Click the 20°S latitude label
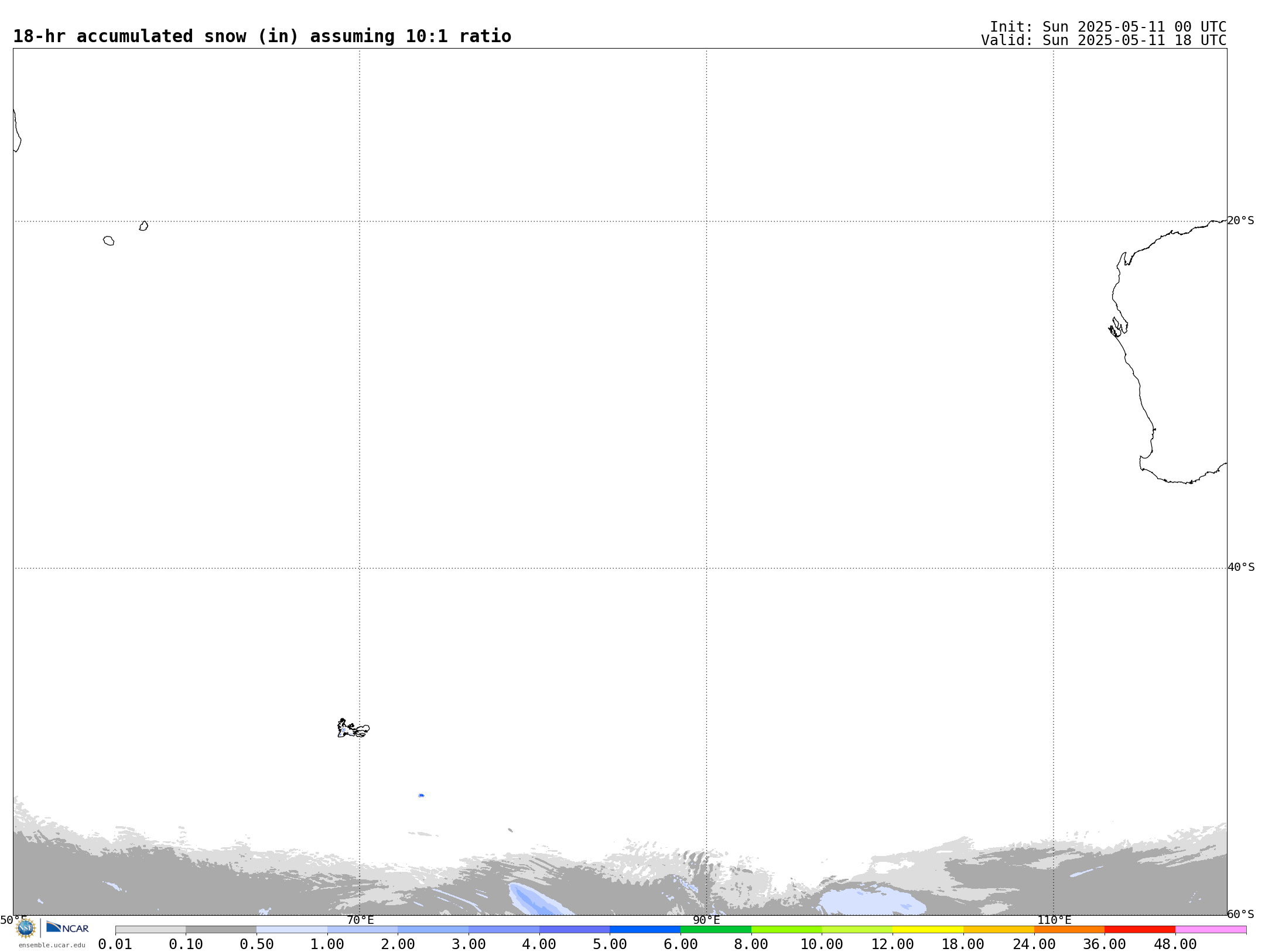This screenshot has width=1265, height=952. click(1240, 221)
